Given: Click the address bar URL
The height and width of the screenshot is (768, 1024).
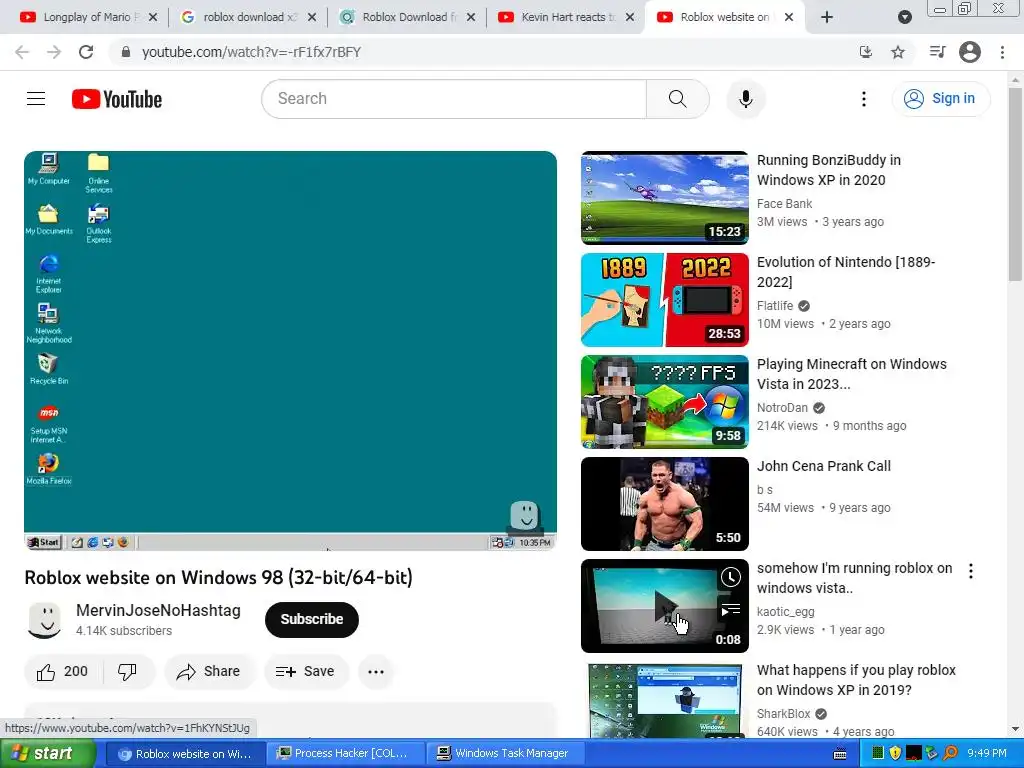Looking at the screenshot, I should (x=251, y=52).
